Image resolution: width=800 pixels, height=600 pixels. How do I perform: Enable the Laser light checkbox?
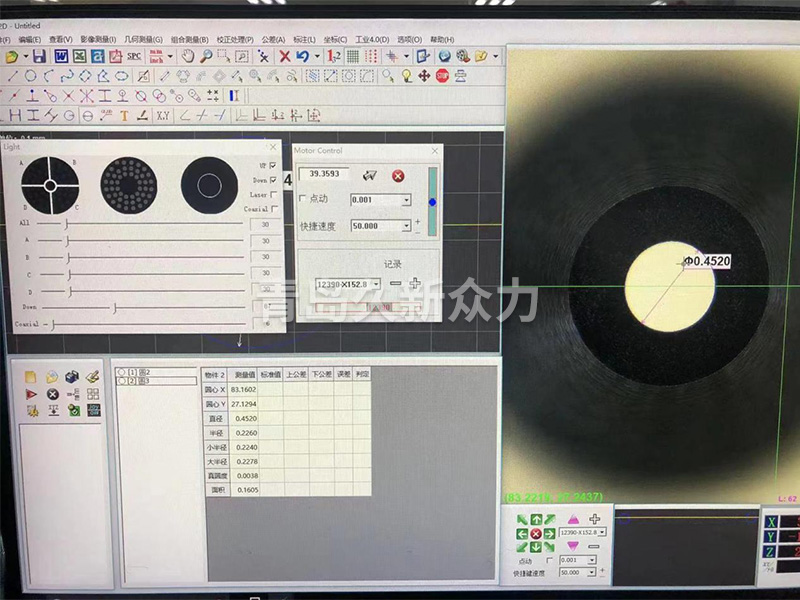(x=273, y=194)
